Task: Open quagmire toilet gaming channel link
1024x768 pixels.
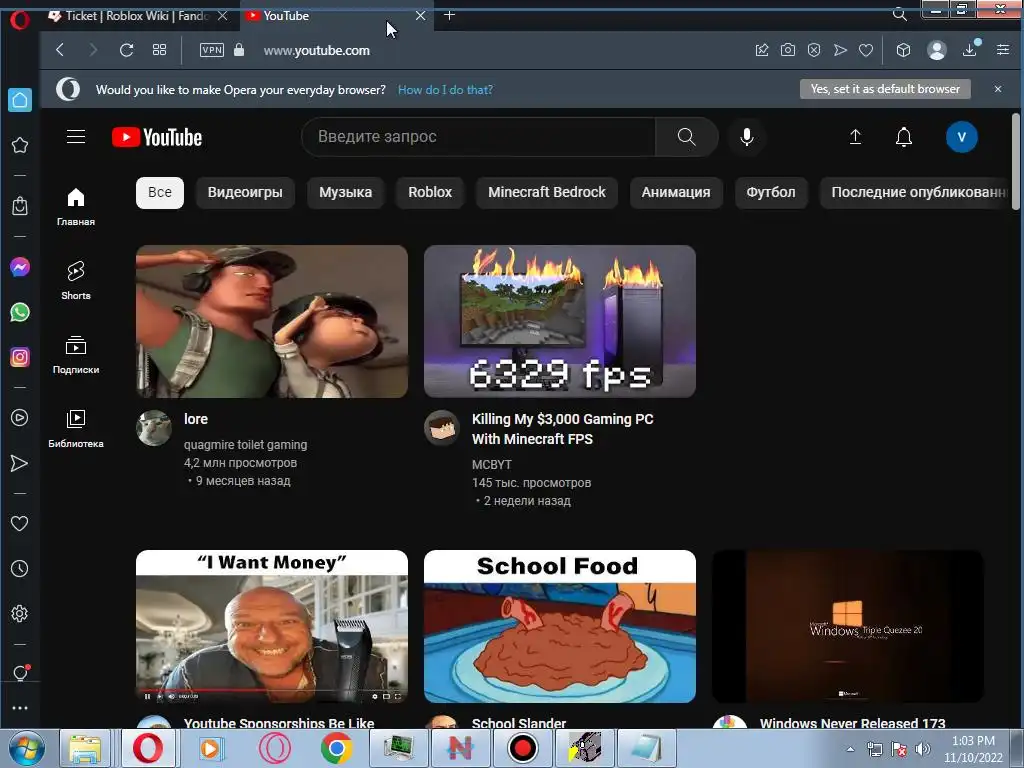Action: point(246,444)
